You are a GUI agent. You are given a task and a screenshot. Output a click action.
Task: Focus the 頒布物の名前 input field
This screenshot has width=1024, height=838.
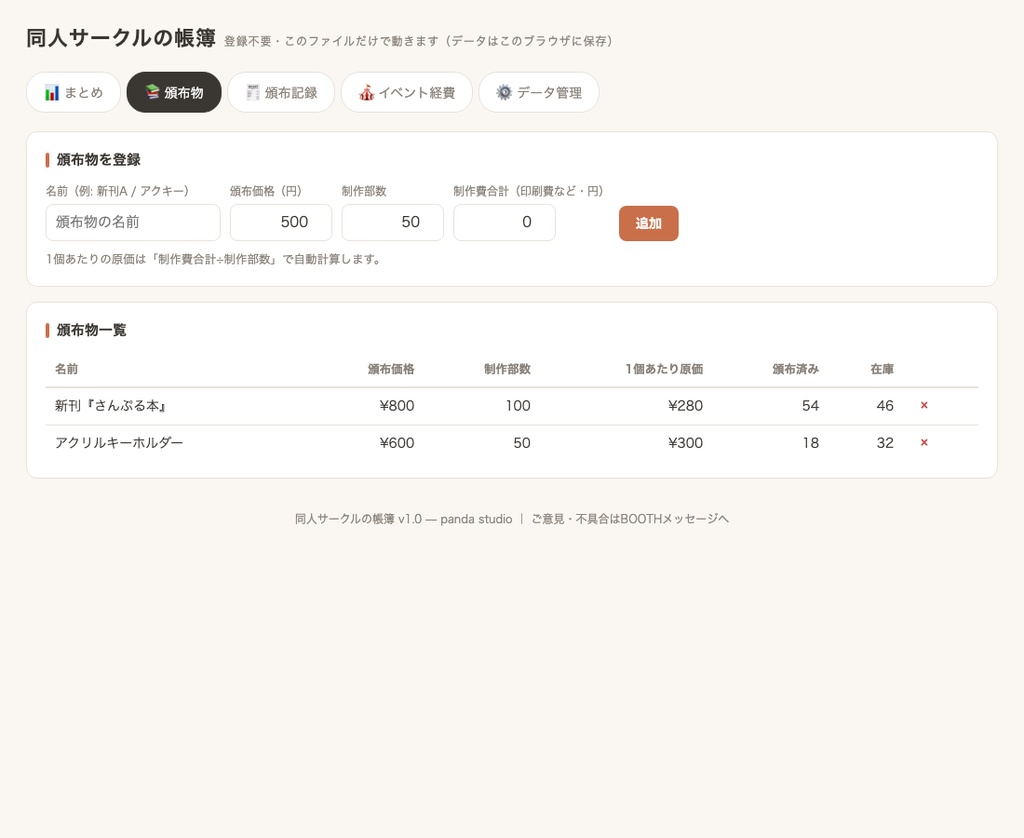pyautogui.click(x=133, y=222)
